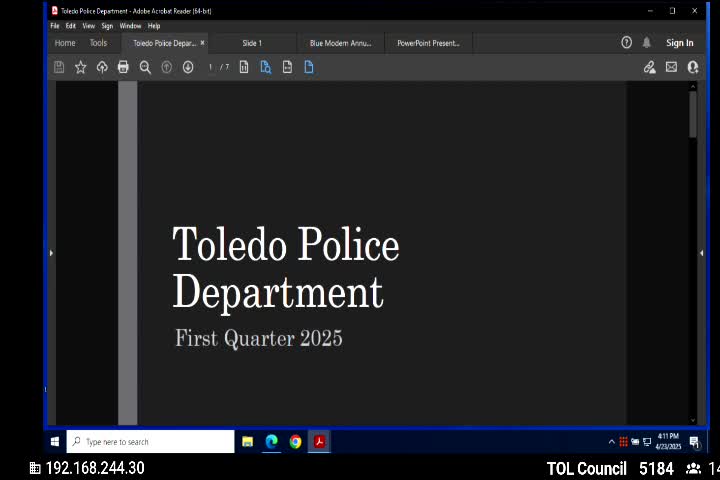Click the upload to cloud icon

(102, 67)
